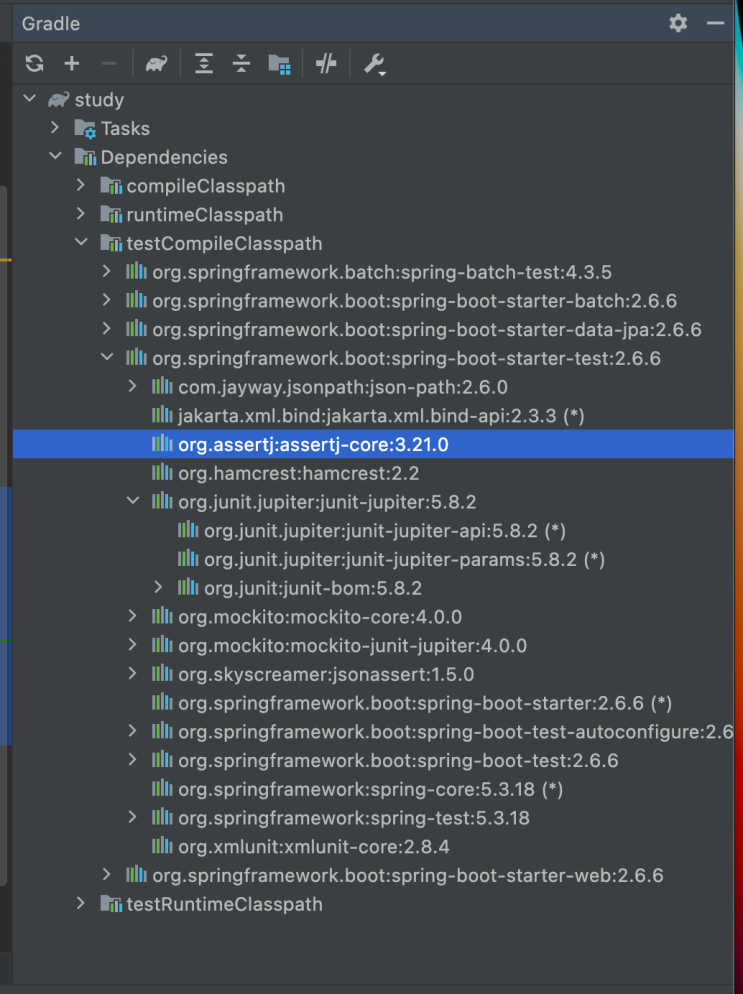Screen dimensions: 743x994
Task: Toggle Gradle offline mode
Action: 327,64
